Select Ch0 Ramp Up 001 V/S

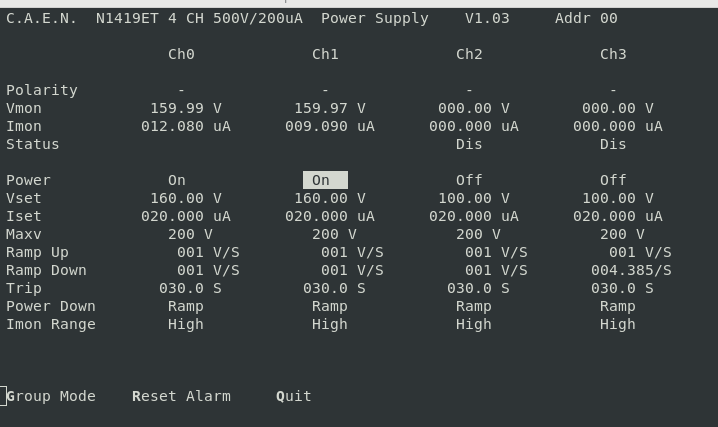(208, 252)
